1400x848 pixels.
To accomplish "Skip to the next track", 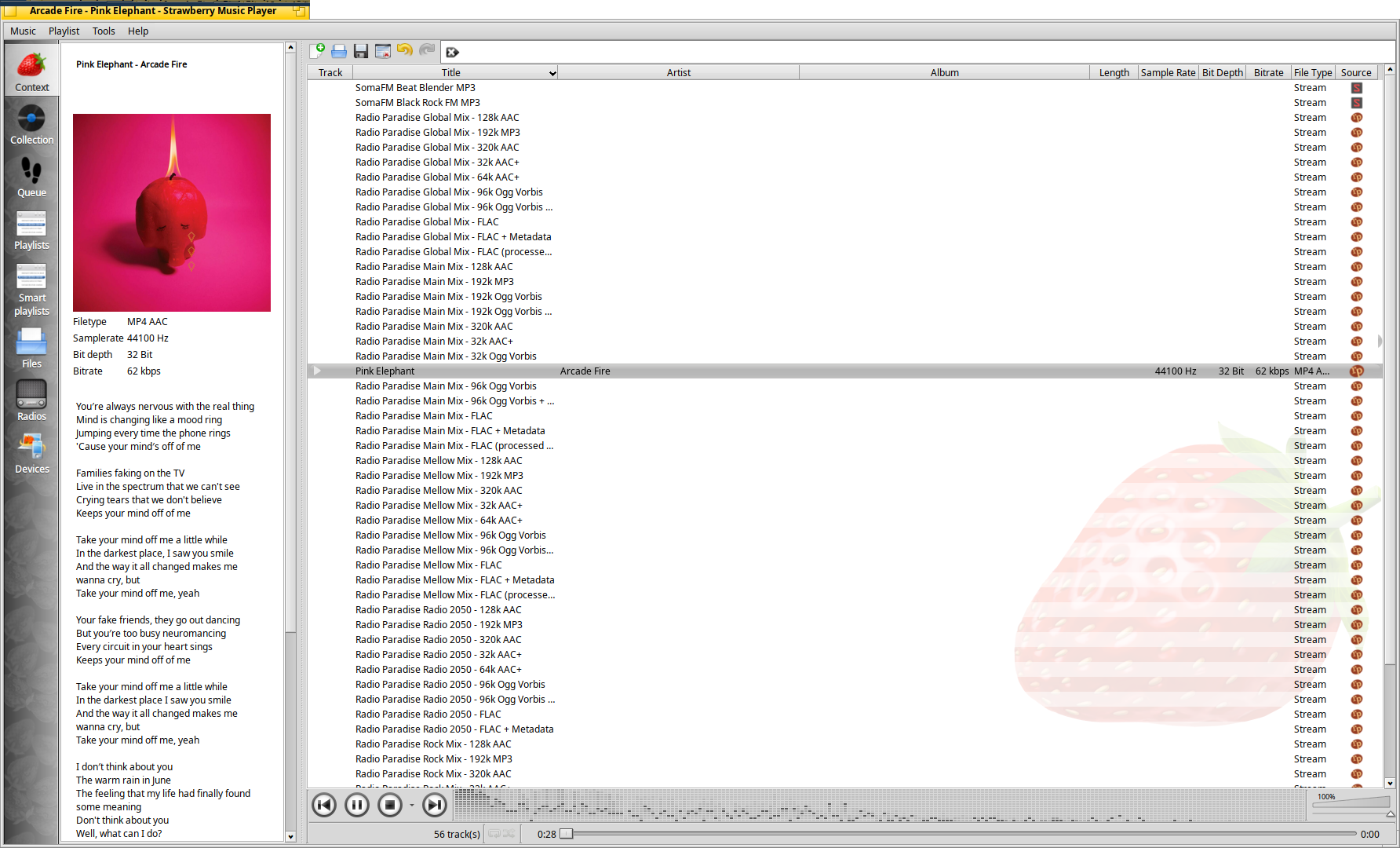I will click(x=434, y=805).
